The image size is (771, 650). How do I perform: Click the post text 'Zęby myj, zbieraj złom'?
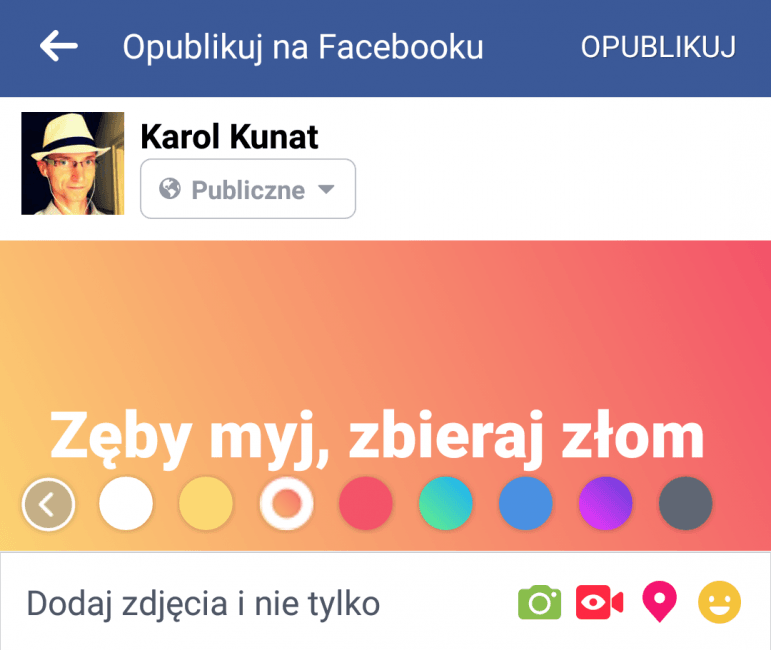tap(377, 437)
